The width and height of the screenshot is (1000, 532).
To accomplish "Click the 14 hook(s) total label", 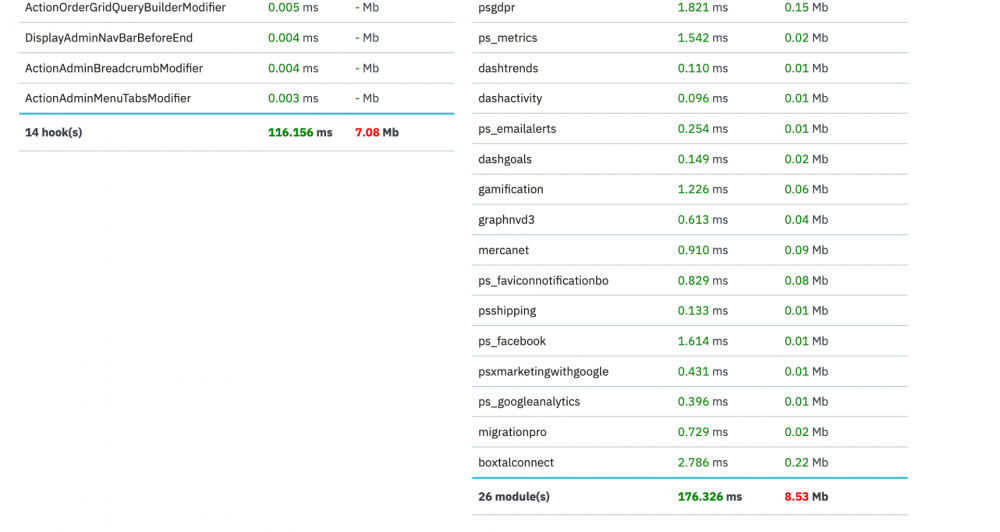I will (54, 133).
